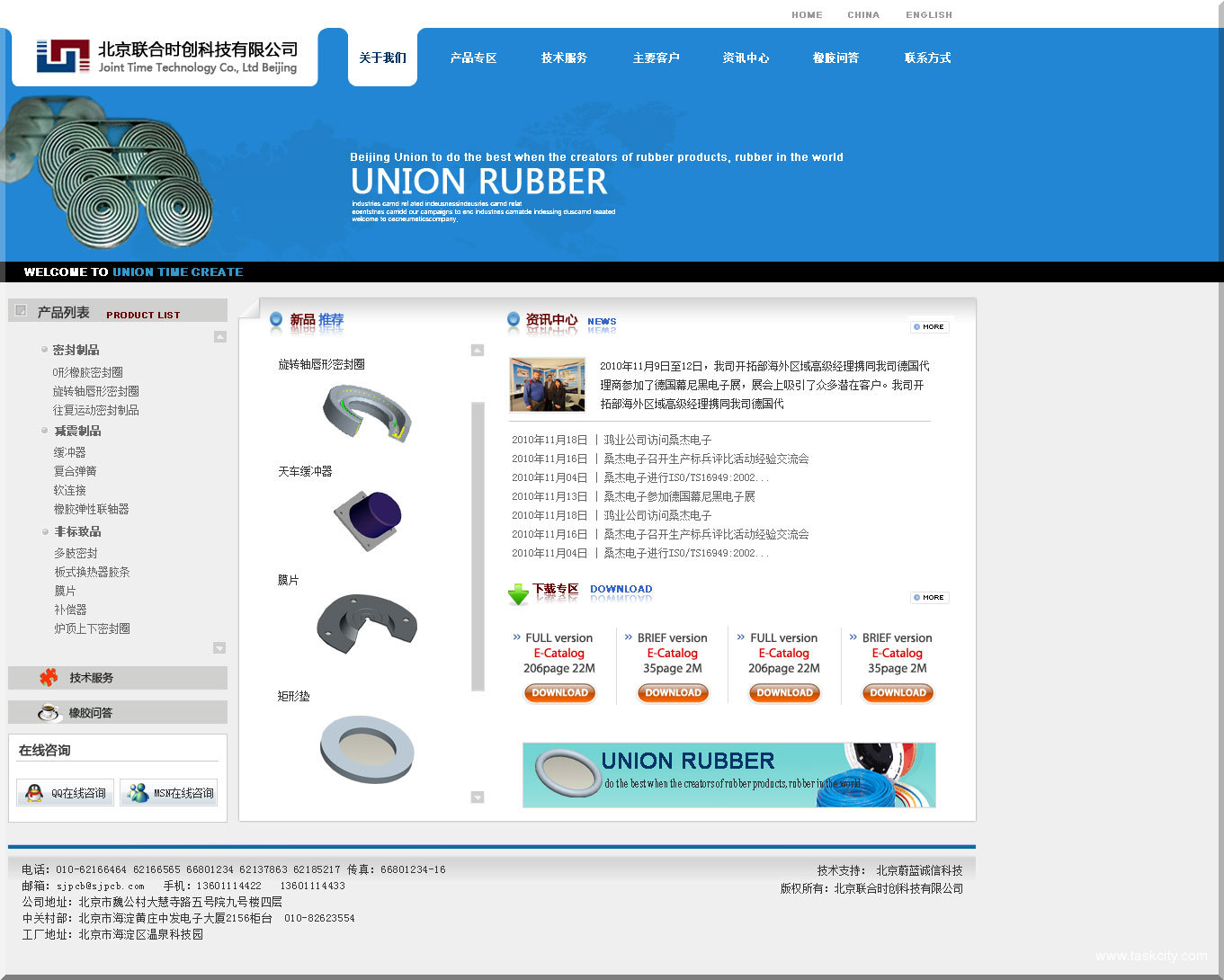1224x980 pixels.
Task: Open the 旋转轴唇形密封圈 product image
Action: point(367,413)
